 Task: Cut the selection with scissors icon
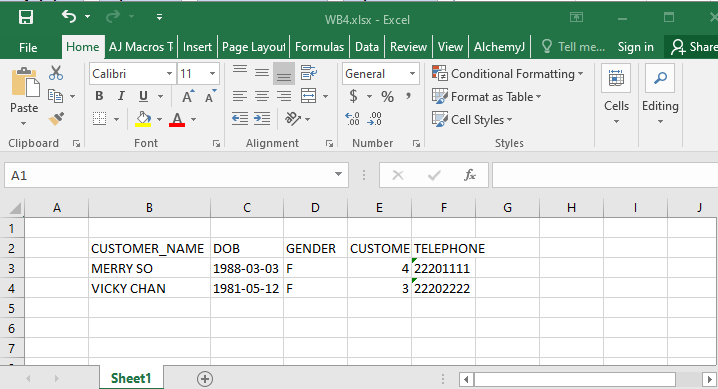56,73
